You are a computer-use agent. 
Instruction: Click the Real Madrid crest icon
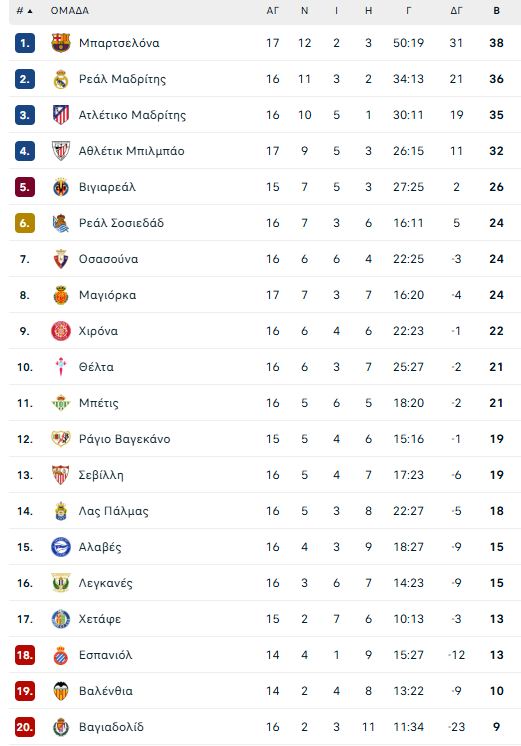click(61, 79)
